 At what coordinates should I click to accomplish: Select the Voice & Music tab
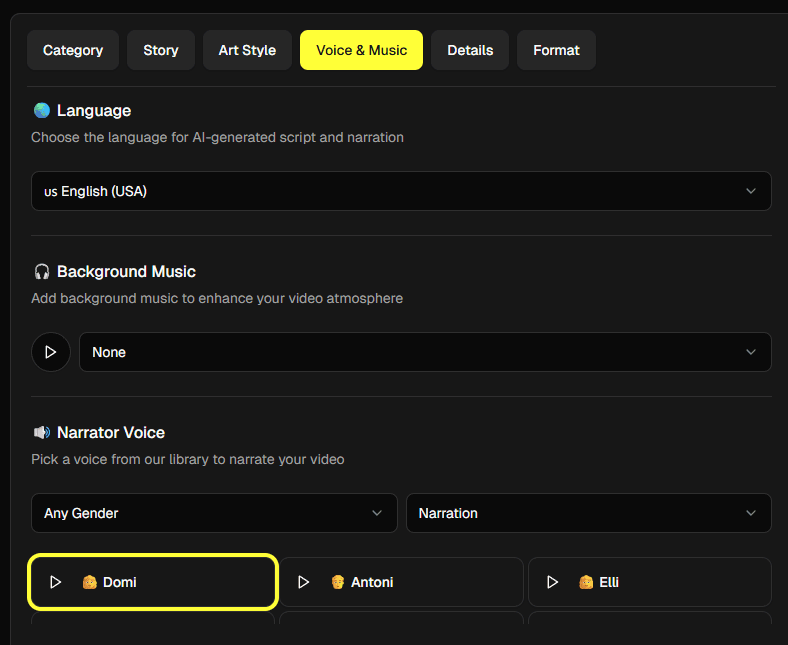[x=361, y=50]
